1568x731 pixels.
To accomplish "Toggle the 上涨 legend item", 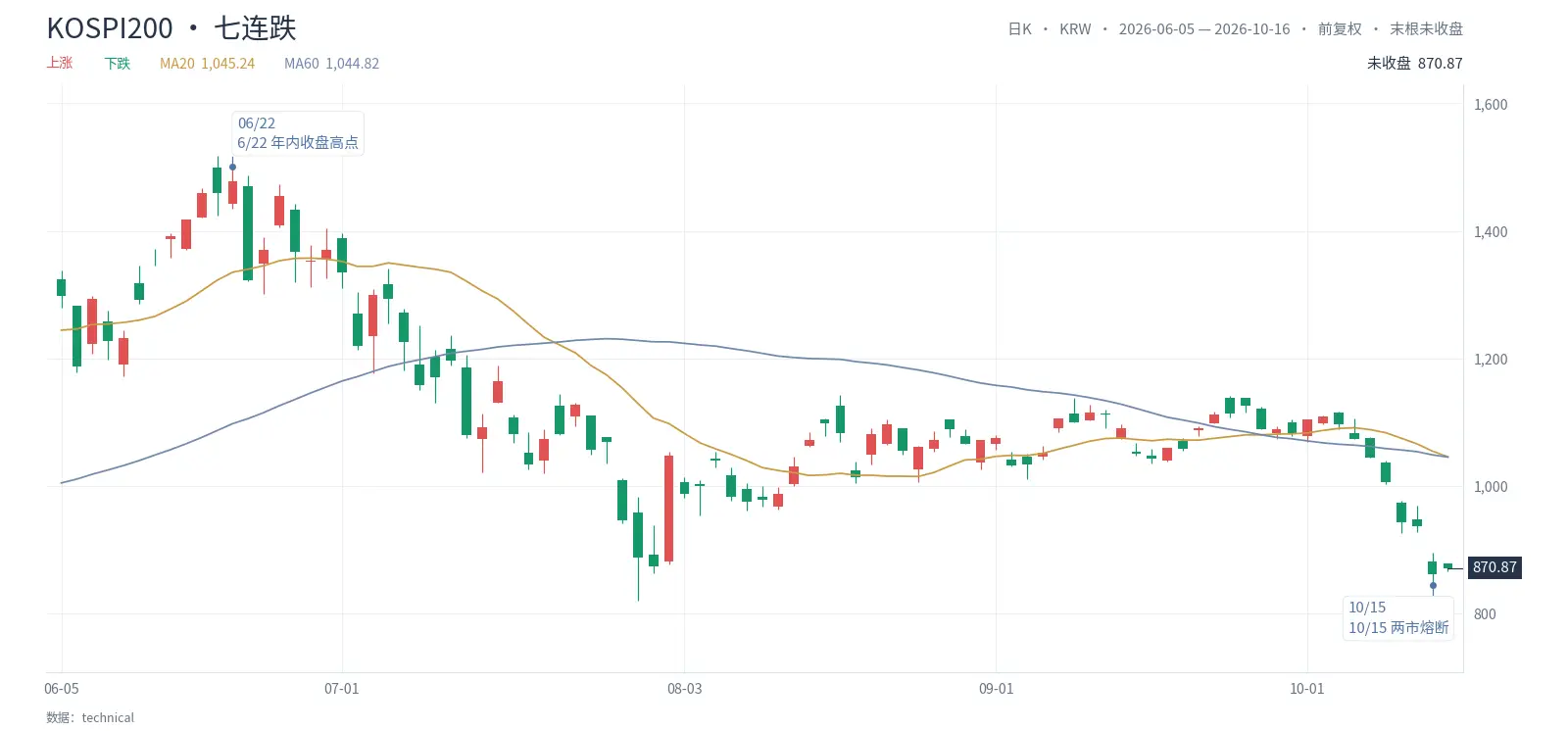I will [x=60, y=63].
